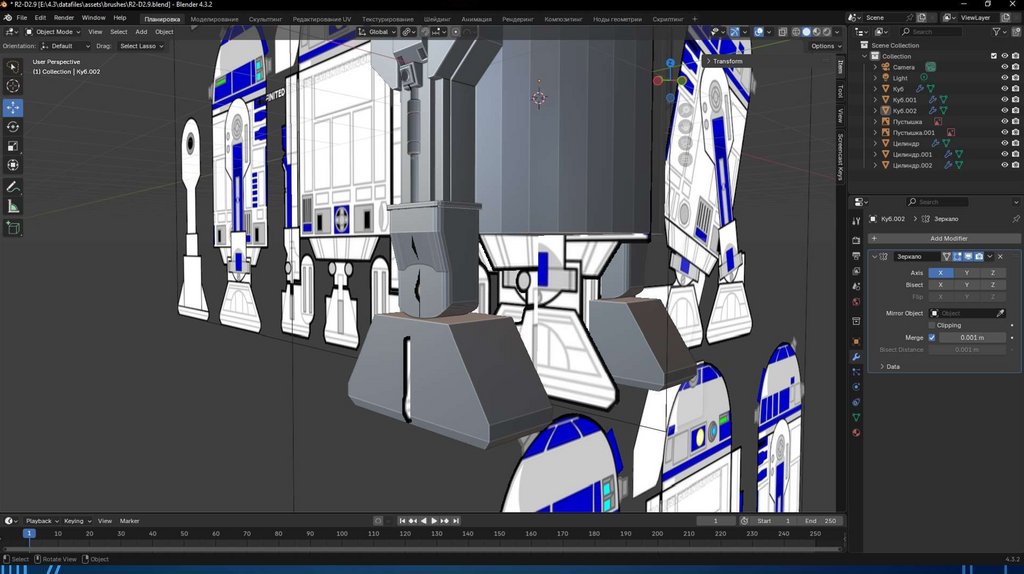Uncheck the Merge checkbox
Image resolution: width=1024 pixels, height=574 pixels.
(932, 338)
